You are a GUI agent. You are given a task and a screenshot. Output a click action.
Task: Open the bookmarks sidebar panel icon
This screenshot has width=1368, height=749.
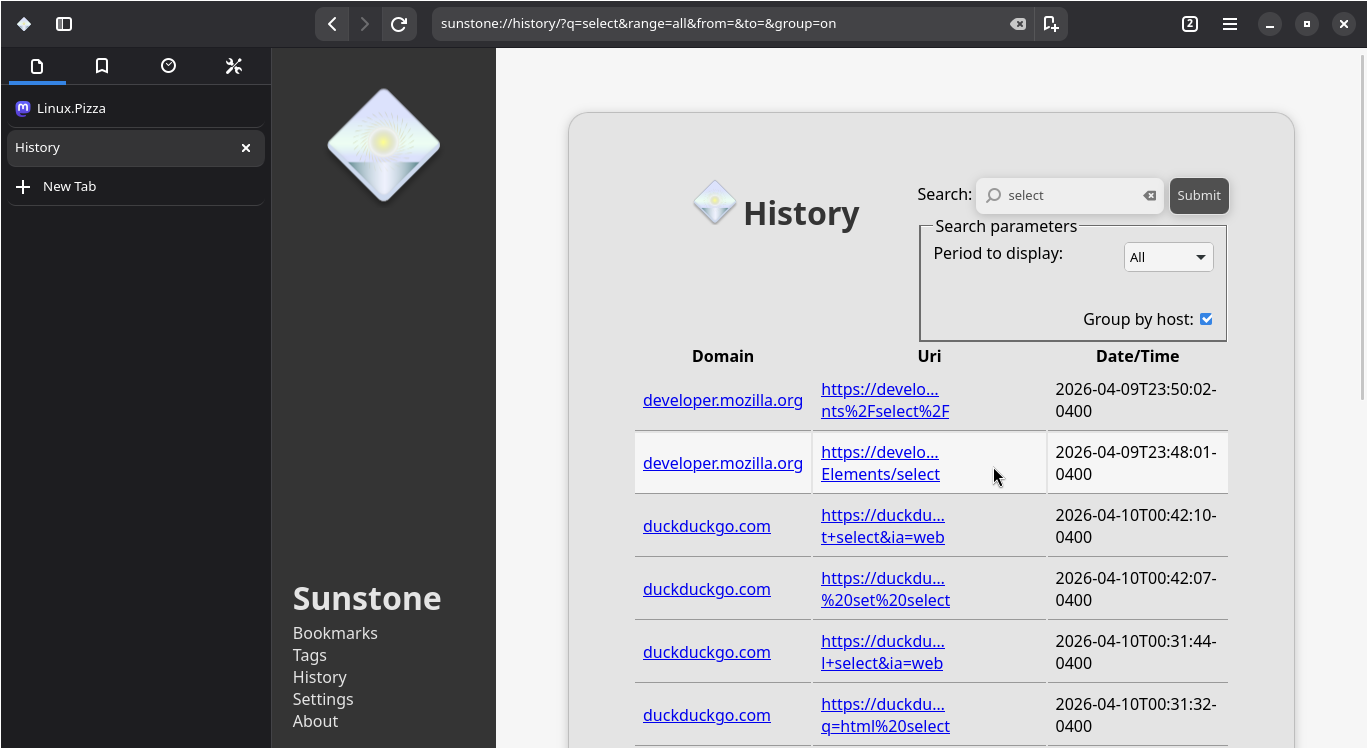(102, 66)
